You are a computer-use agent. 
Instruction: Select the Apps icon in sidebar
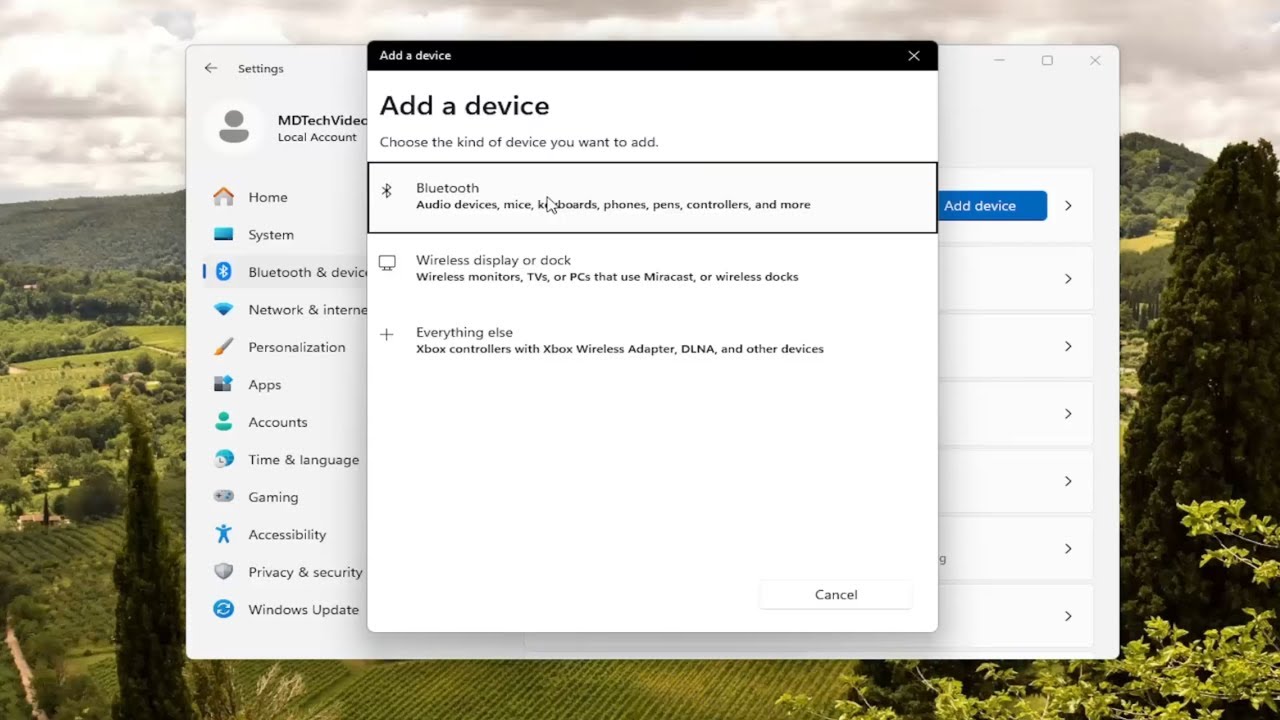tap(223, 384)
